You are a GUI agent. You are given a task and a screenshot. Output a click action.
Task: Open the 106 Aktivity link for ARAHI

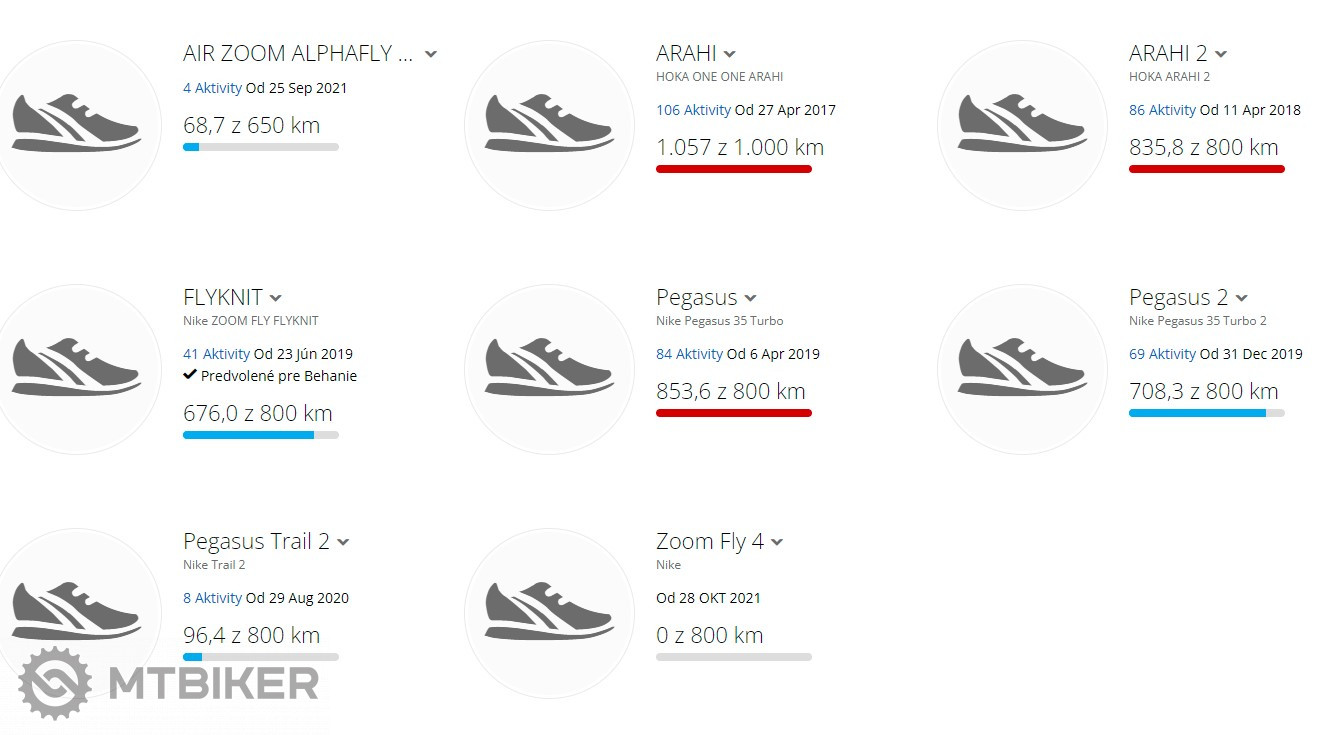coord(693,110)
